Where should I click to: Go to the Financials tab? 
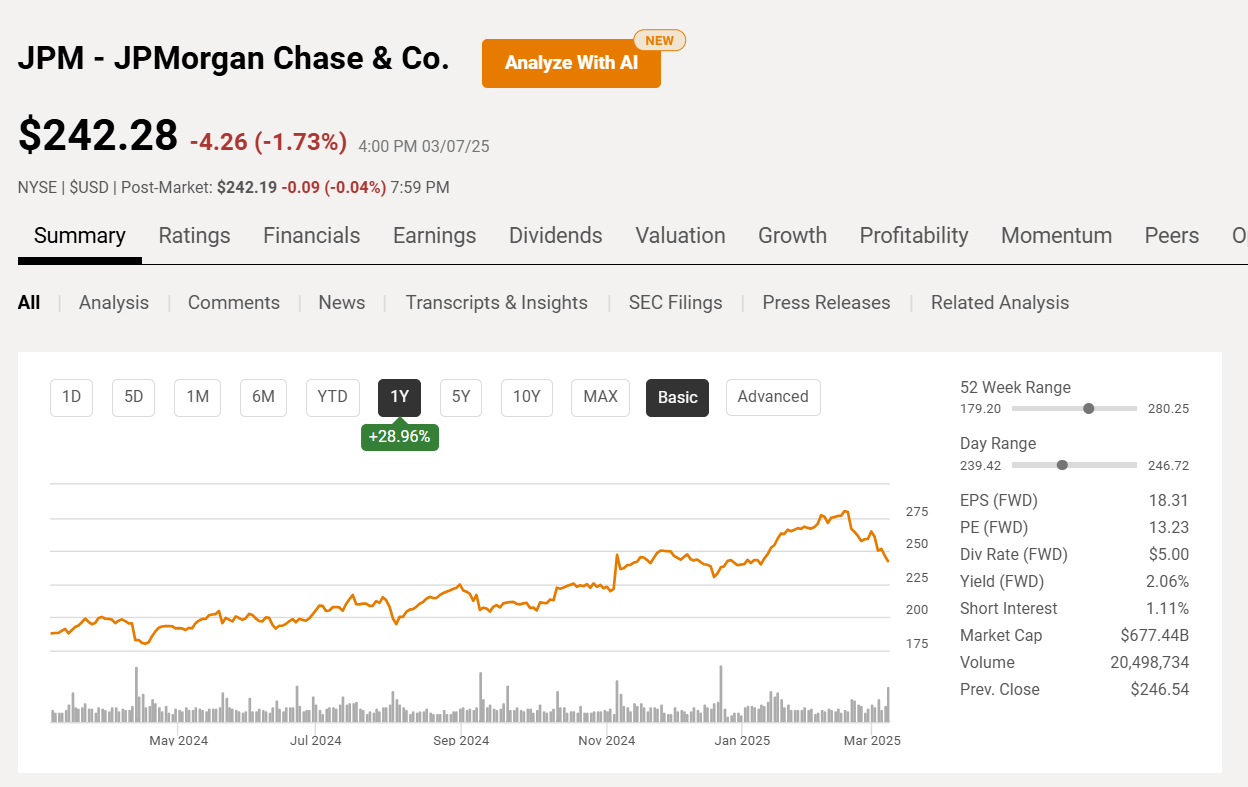[311, 235]
